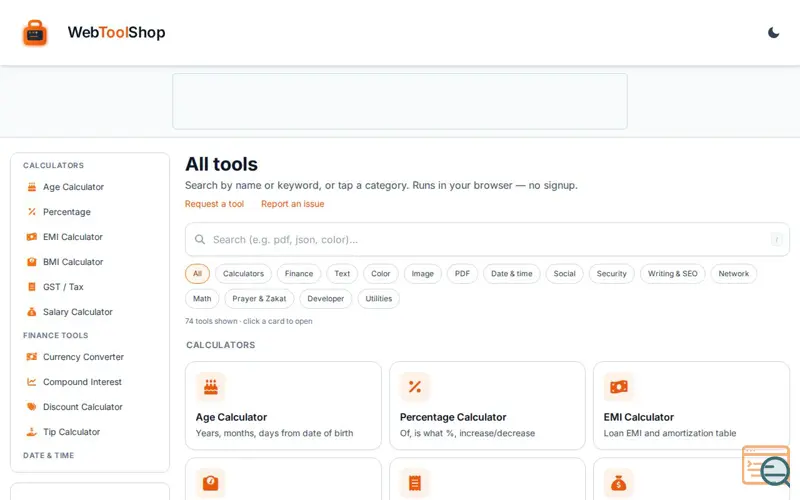Select the Color category filter
The height and width of the screenshot is (500, 800).
pyautogui.click(x=381, y=273)
